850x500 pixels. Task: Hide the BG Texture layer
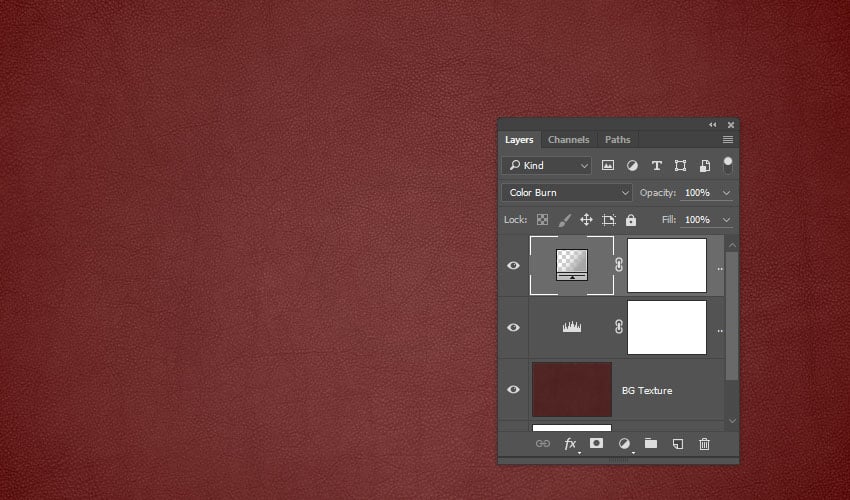513,390
